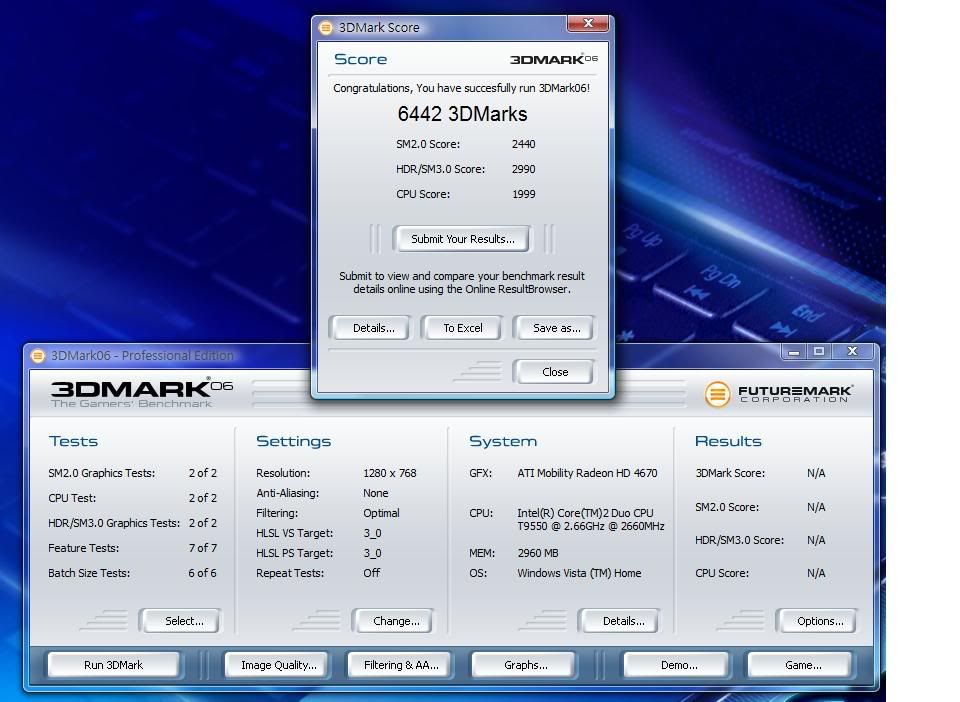Click the Game... button
Screen dimensions: 960x702
click(x=802, y=665)
